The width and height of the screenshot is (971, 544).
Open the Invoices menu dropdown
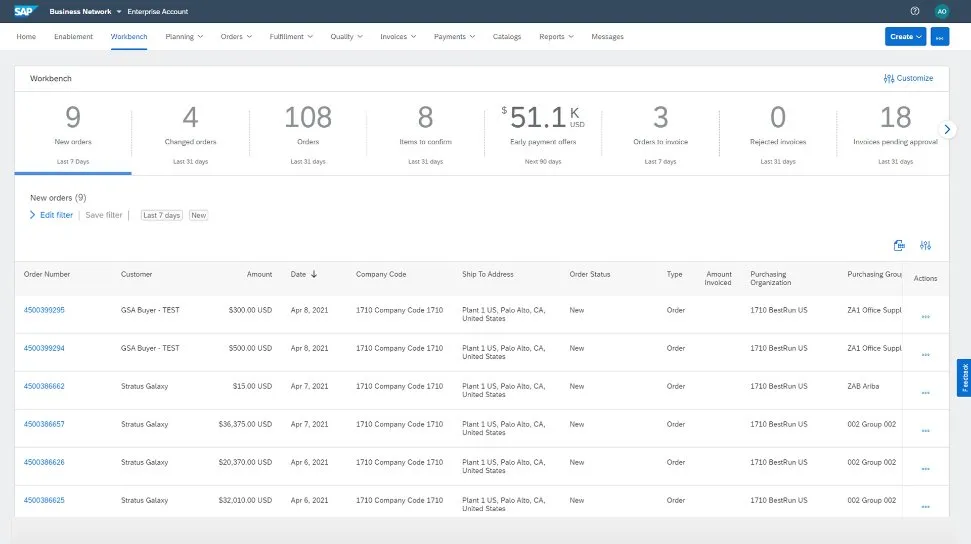[x=400, y=37]
